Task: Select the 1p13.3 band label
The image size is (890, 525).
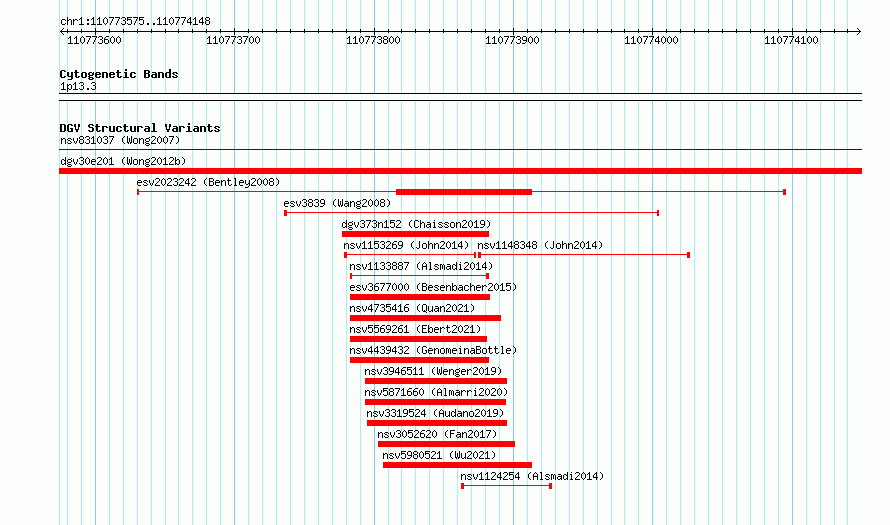Action: [x=78, y=86]
